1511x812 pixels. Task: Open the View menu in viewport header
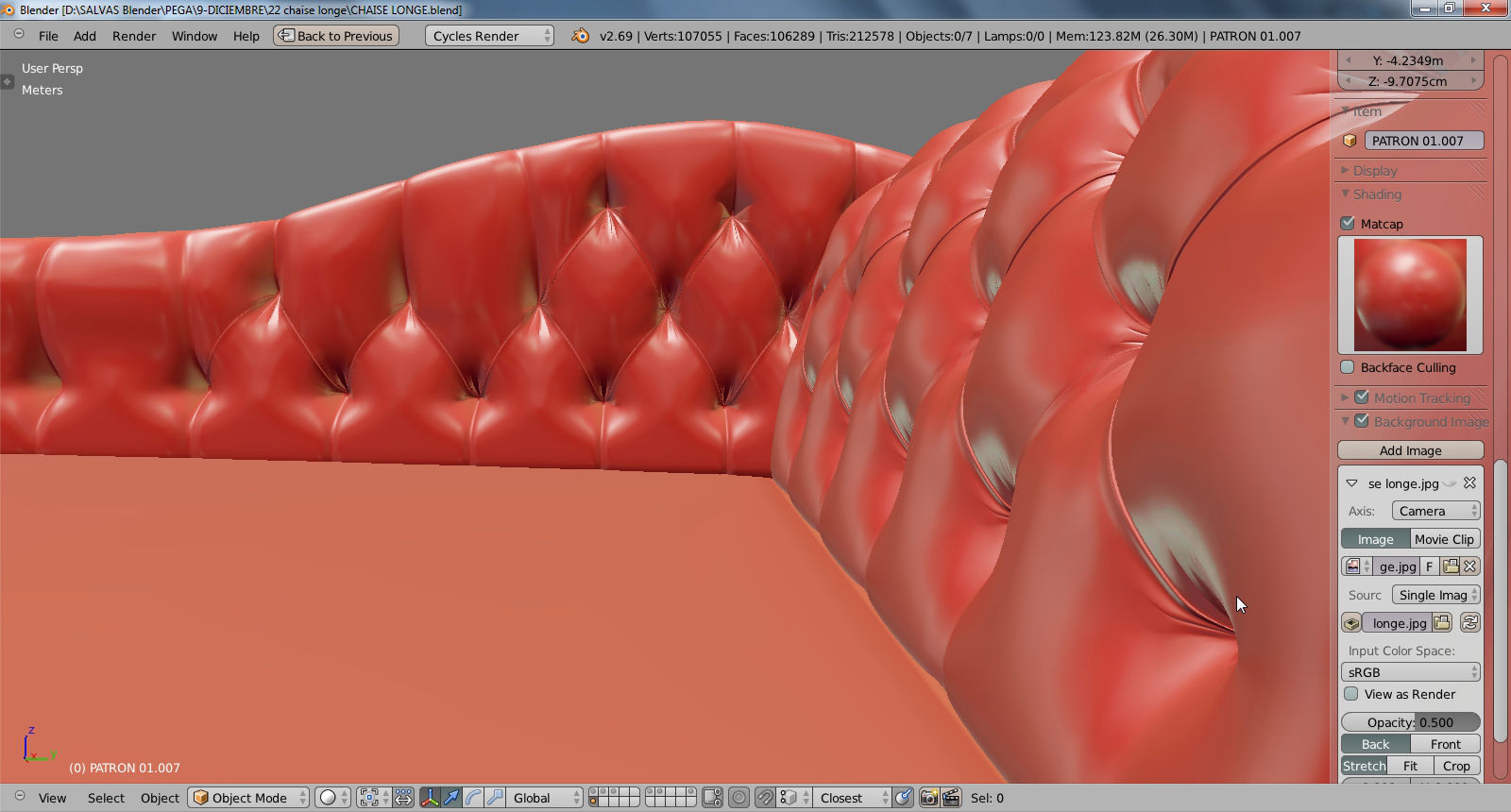point(53,798)
